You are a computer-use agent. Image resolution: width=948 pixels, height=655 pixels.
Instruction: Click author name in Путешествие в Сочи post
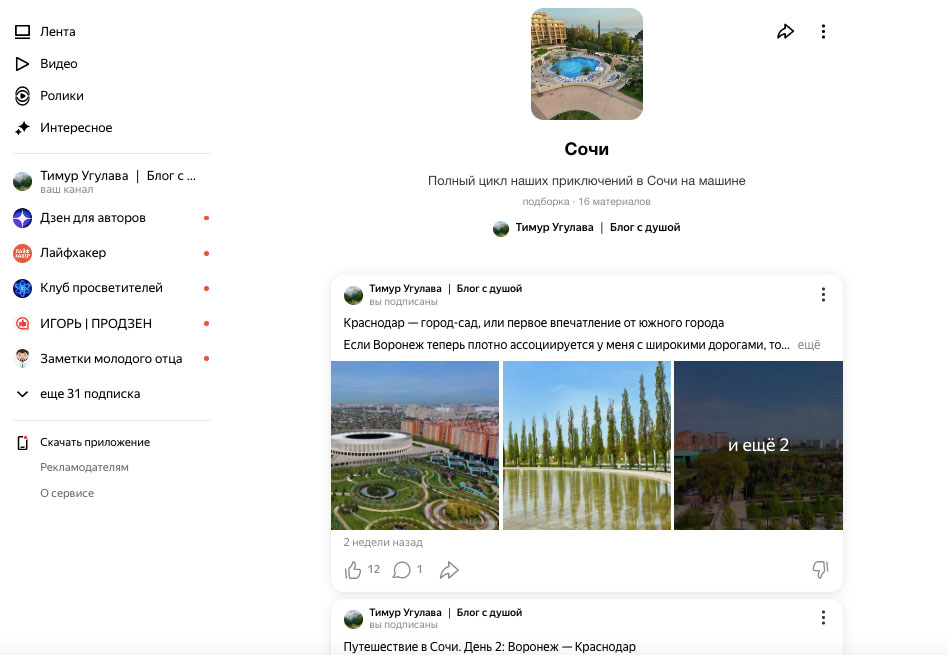(x=446, y=612)
